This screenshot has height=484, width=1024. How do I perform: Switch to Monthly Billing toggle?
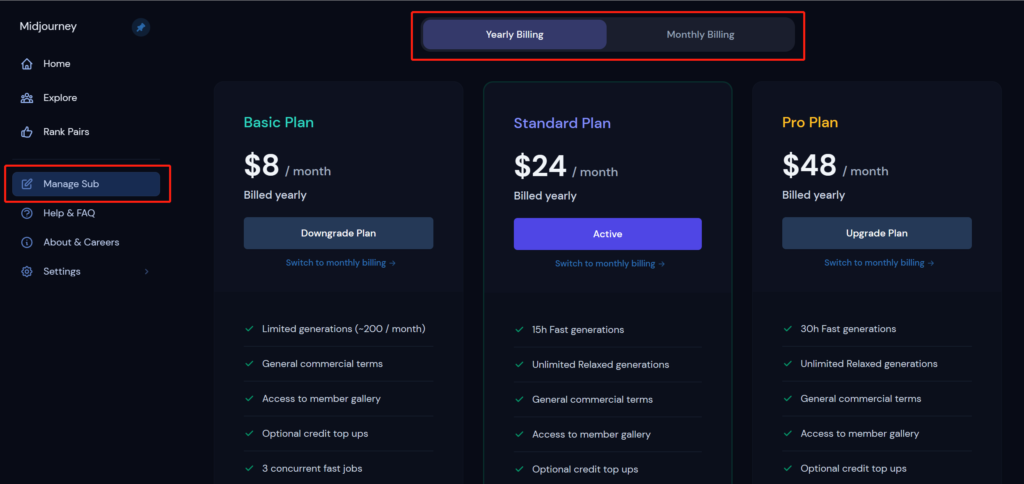click(700, 35)
